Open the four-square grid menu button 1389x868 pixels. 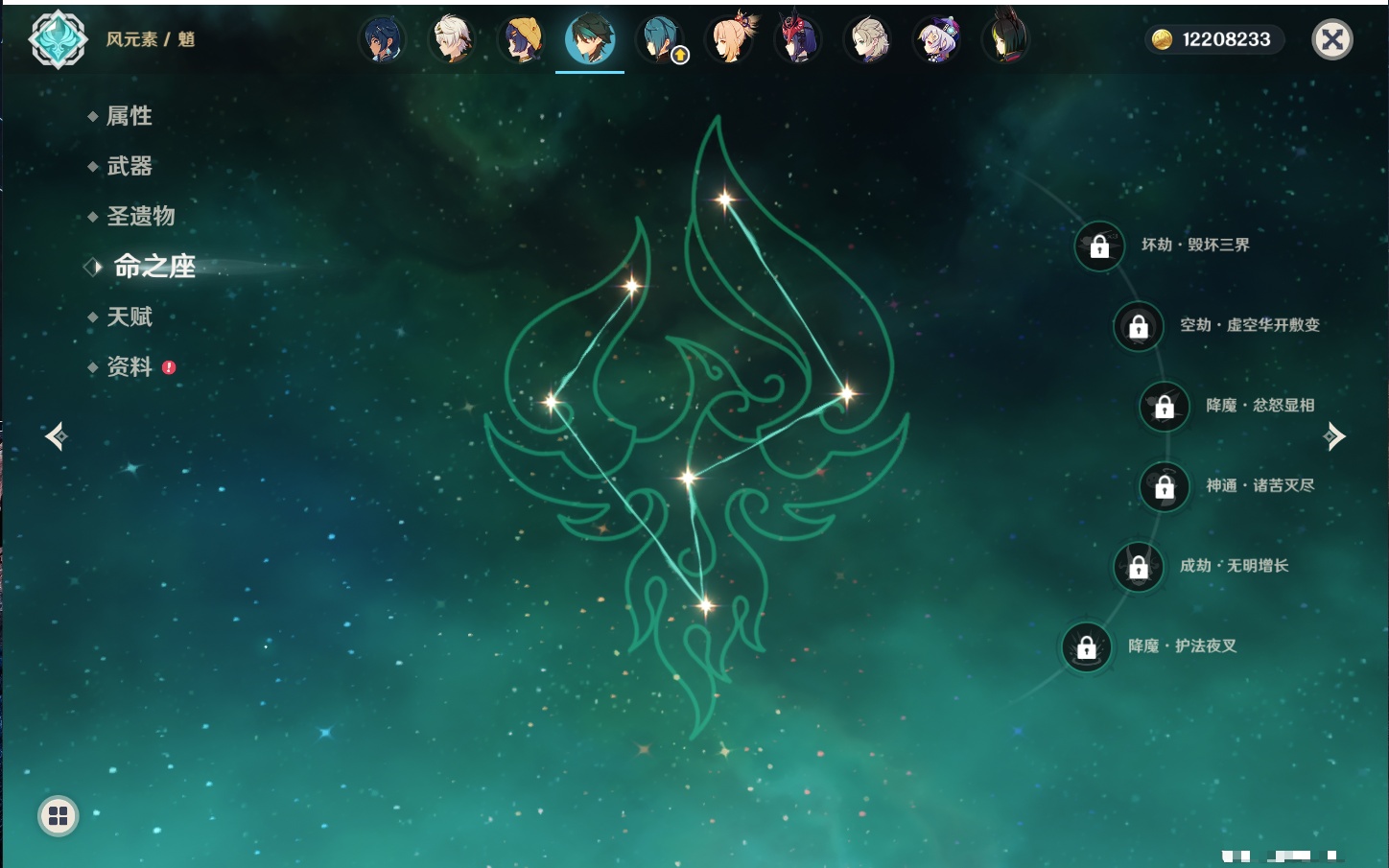click(x=59, y=816)
